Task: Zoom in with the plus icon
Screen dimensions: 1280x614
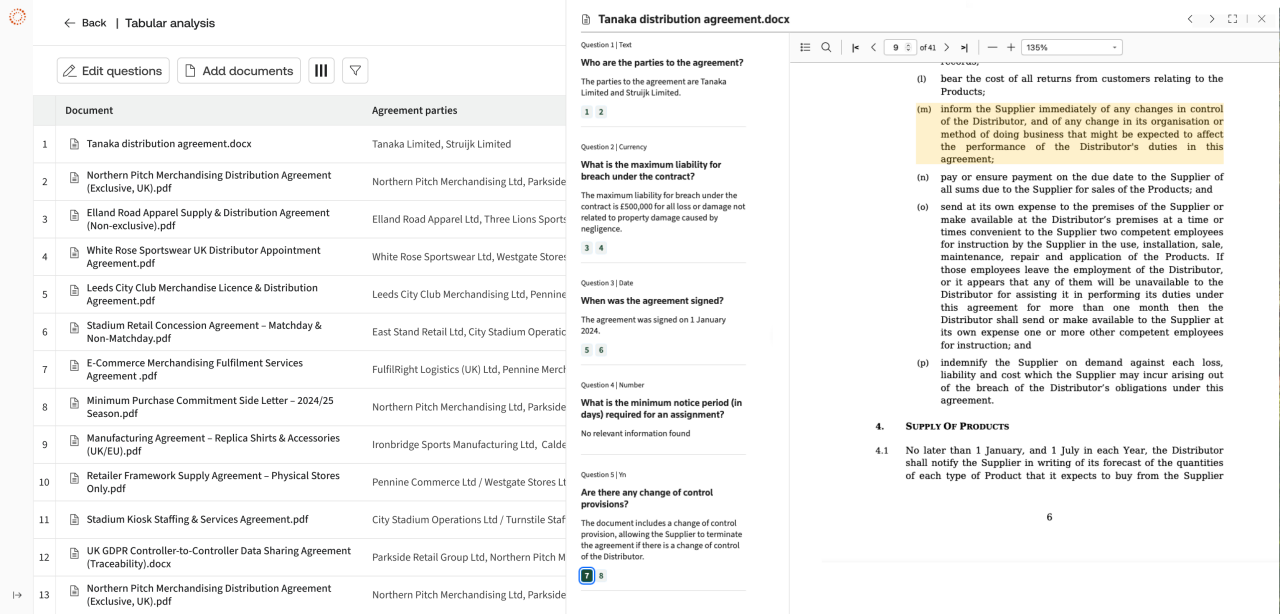Action: (1011, 47)
